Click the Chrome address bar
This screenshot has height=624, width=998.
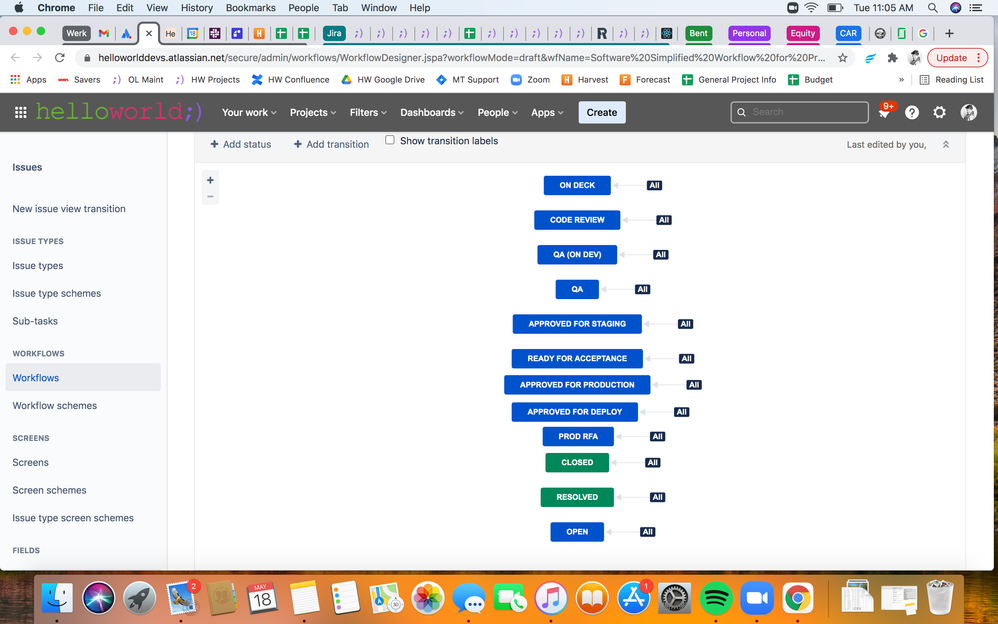click(461, 58)
